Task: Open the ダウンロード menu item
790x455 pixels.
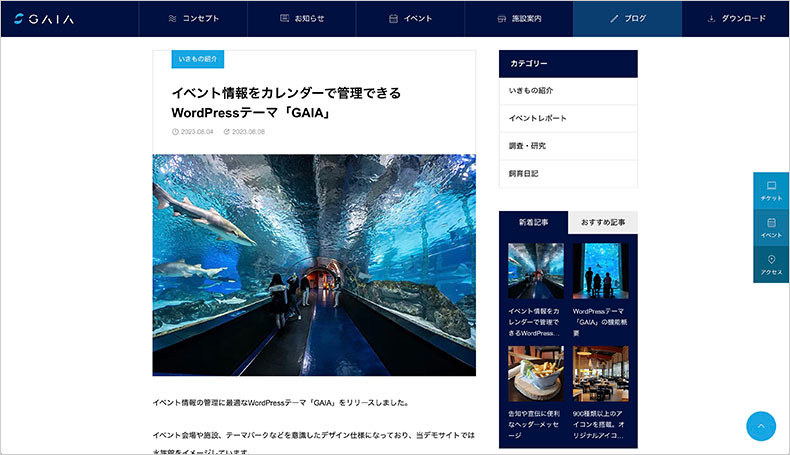Action: tap(736, 19)
